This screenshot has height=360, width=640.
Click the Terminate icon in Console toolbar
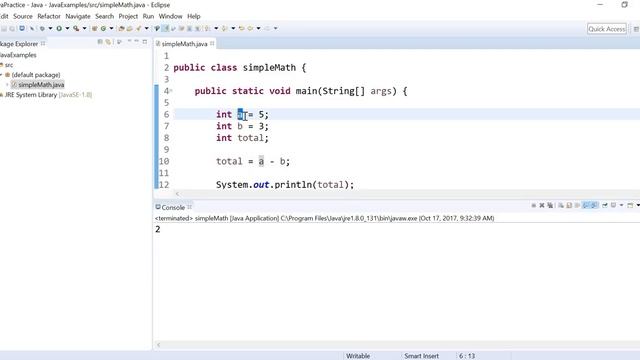(533, 205)
